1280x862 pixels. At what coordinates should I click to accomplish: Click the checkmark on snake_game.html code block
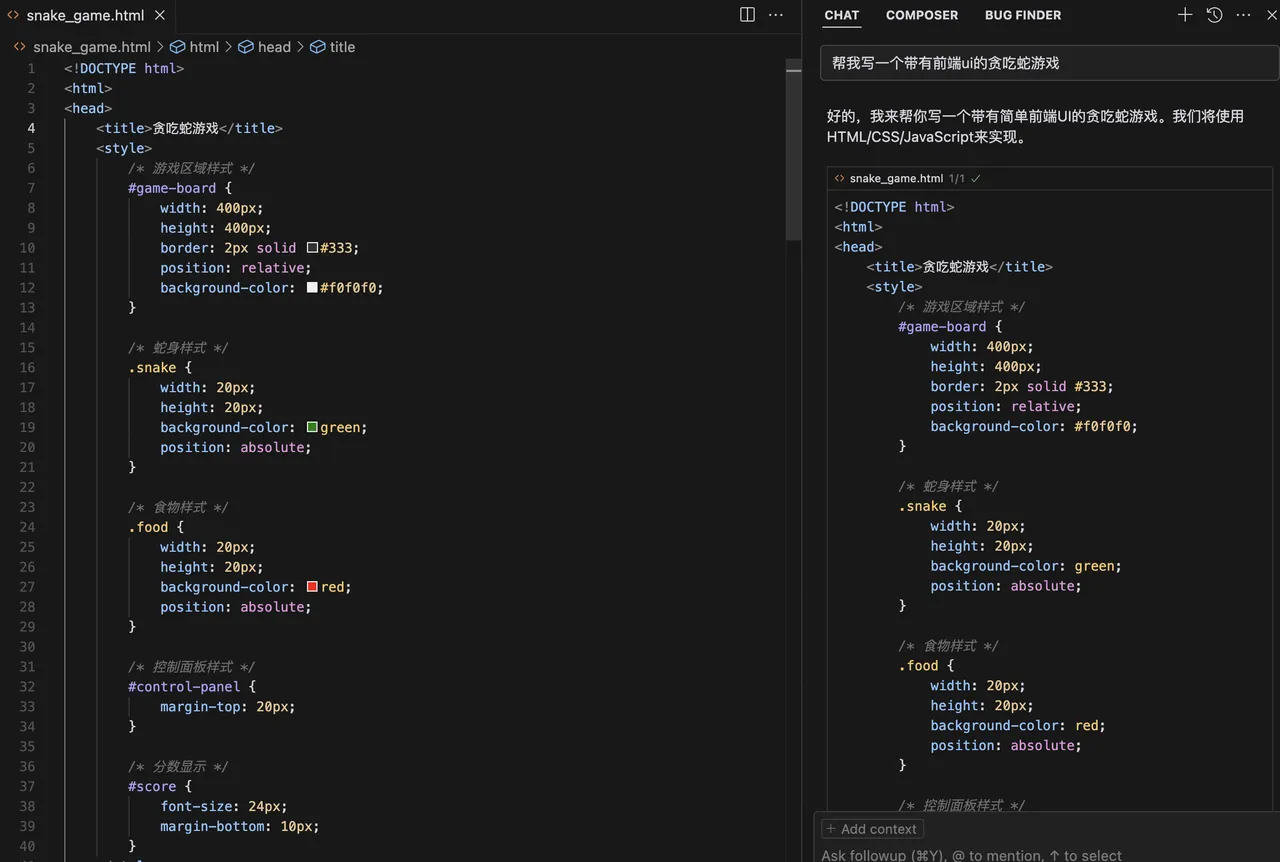pyautogui.click(x=976, y=178)
